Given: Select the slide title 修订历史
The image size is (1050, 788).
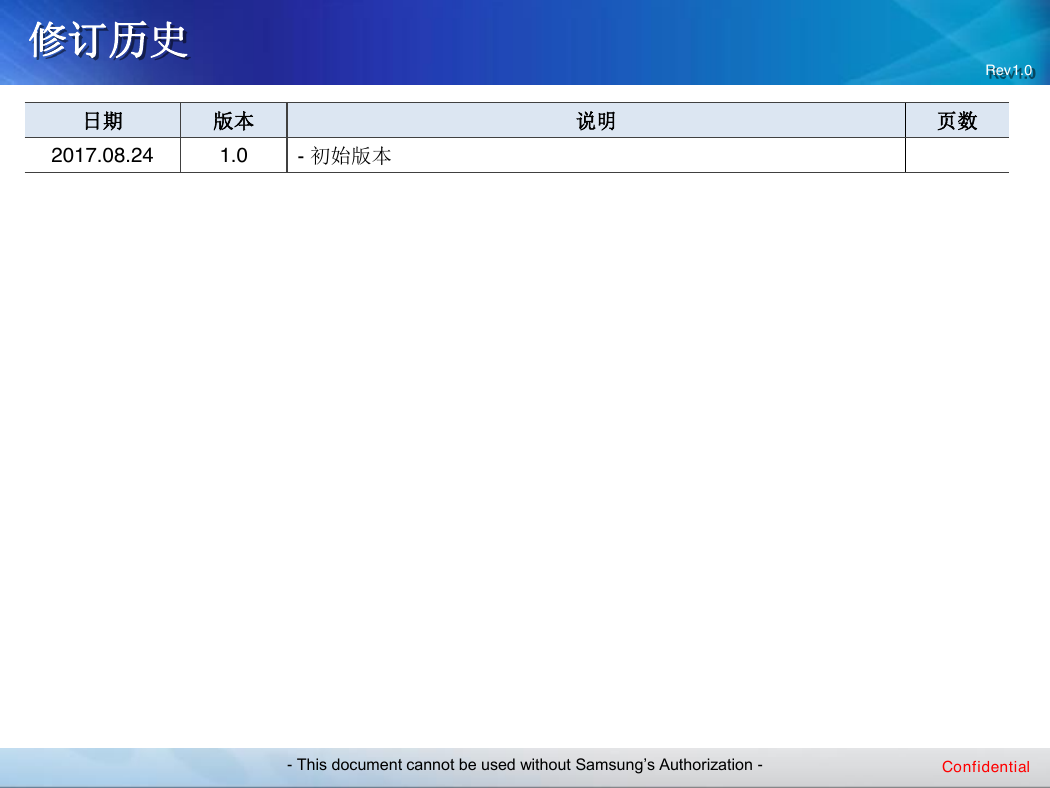Looking at the screenshot, I should pyautogui.click(x=108, y=40).
